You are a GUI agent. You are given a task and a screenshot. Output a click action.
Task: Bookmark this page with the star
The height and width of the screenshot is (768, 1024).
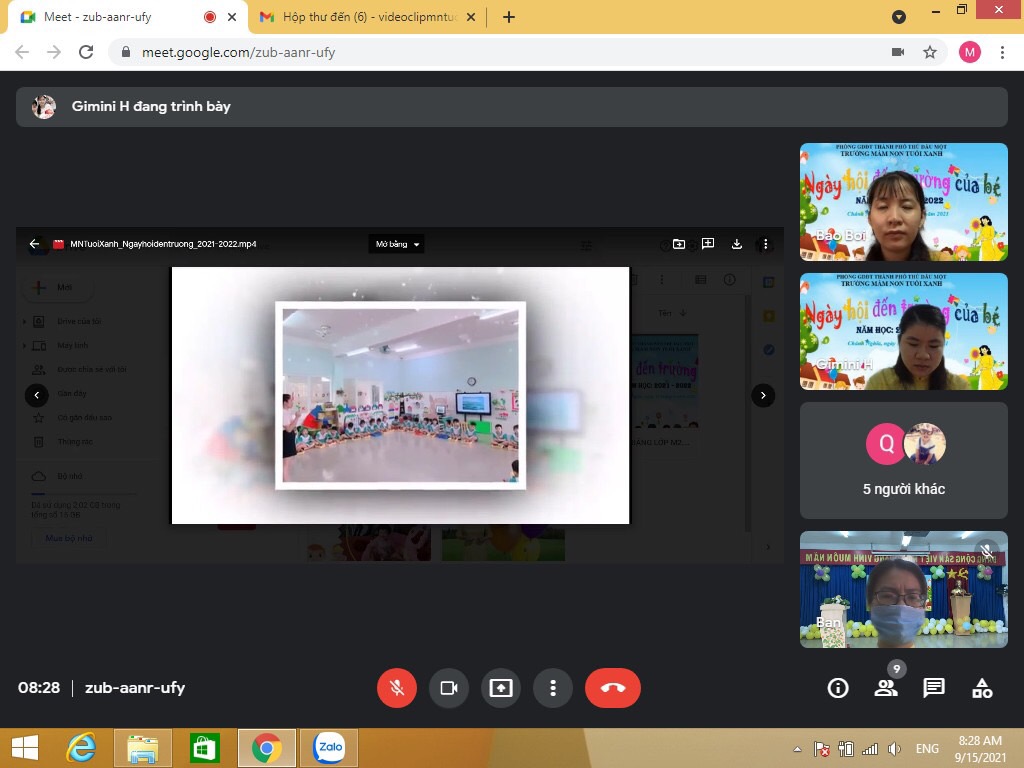[930, 52]
